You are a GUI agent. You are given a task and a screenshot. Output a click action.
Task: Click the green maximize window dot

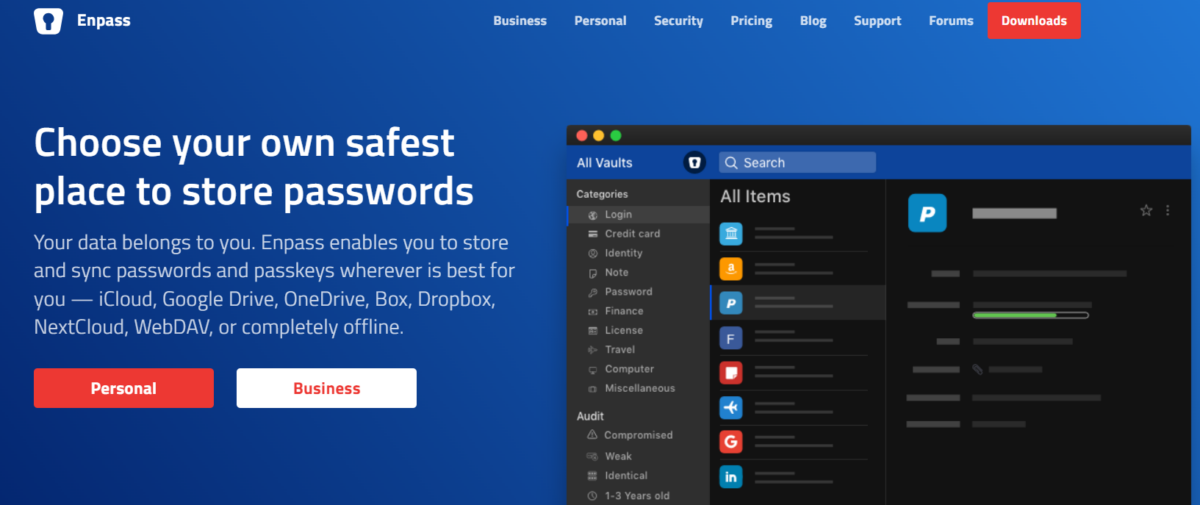[x=616, y=135]
